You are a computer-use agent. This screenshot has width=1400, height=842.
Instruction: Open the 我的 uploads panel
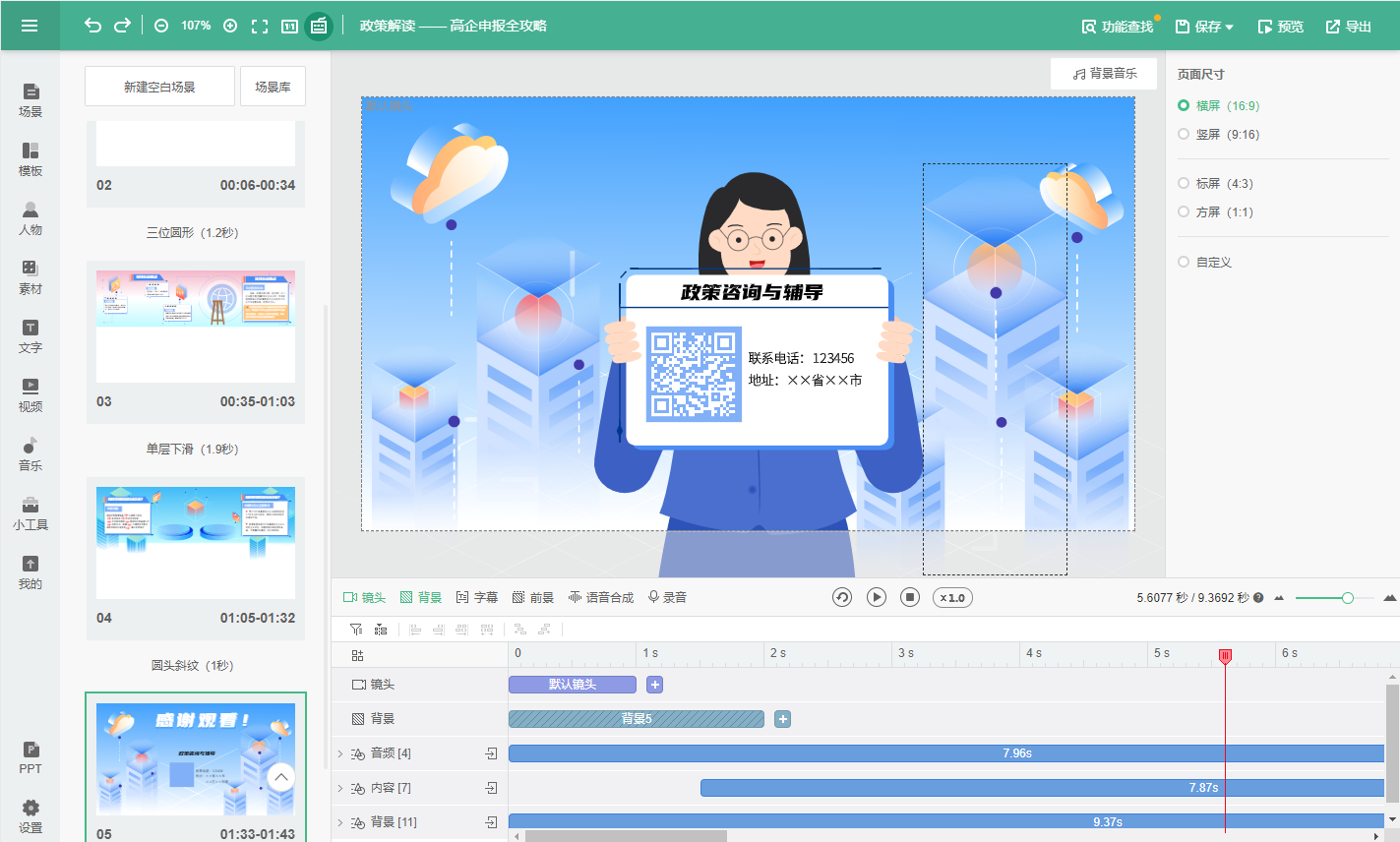(30, 571)
